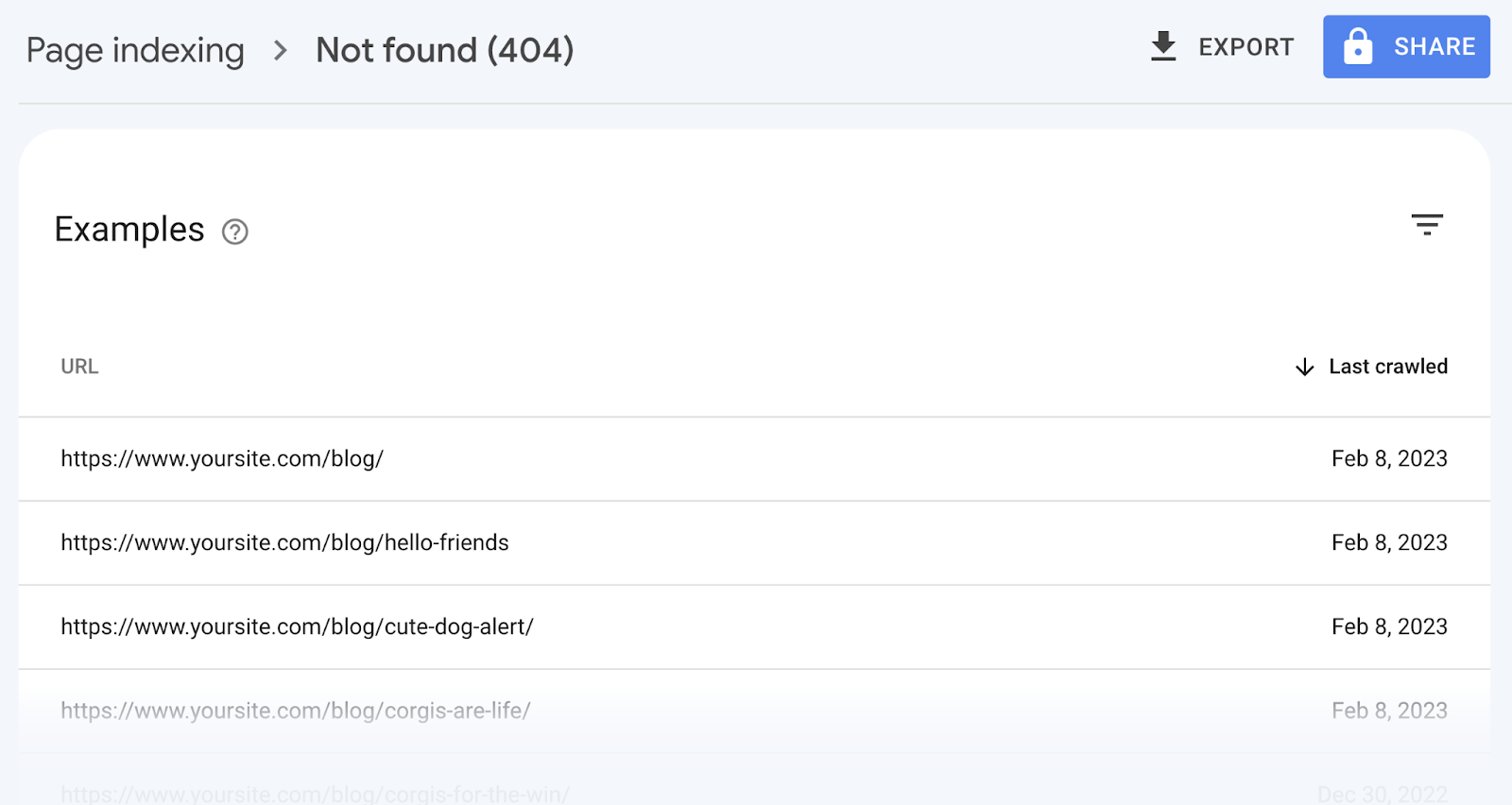
Task: Click the EXPORT button label
Action: click(x=1246, y=46)
